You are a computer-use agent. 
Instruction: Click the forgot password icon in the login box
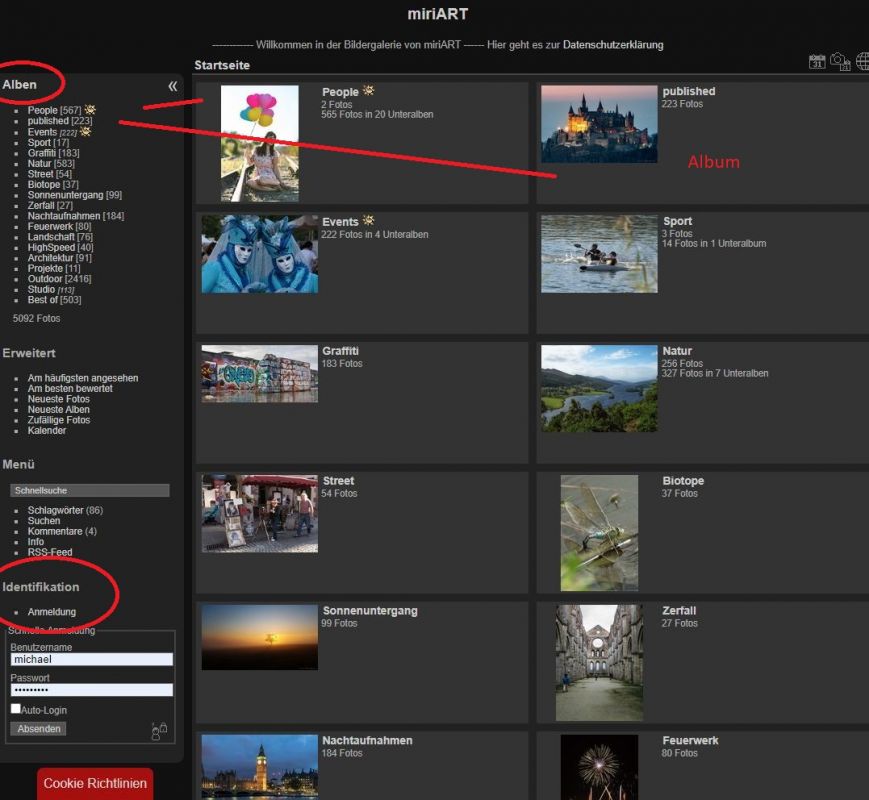(159, 731)
